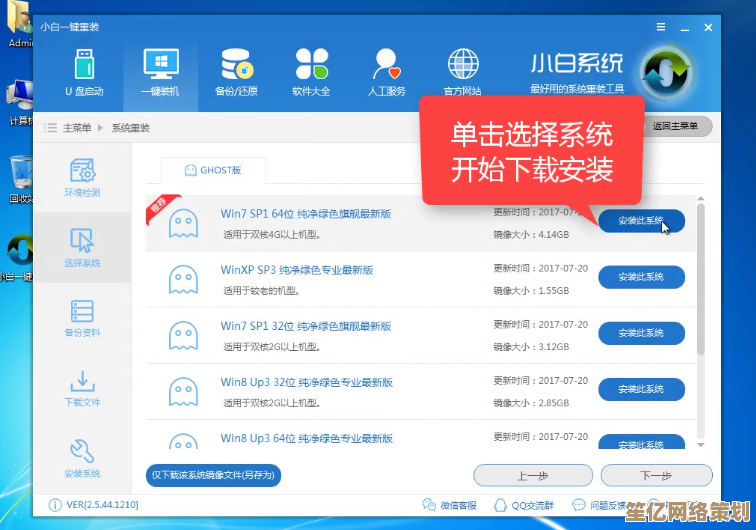Install Win7 SP1 32位 system
The height and width of the screenshot is (530, 756).
[x=641, y=333]
